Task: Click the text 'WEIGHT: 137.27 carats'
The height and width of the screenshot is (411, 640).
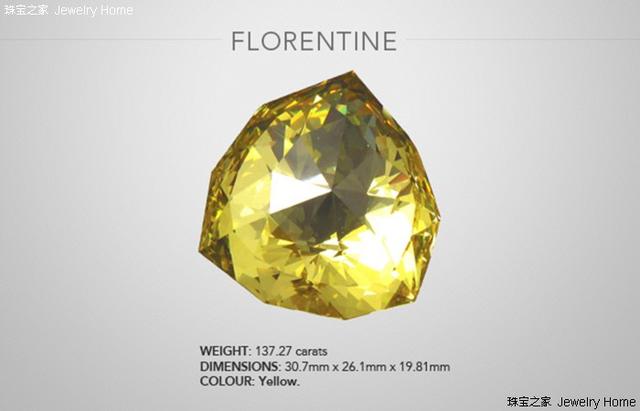Action: 263,351
